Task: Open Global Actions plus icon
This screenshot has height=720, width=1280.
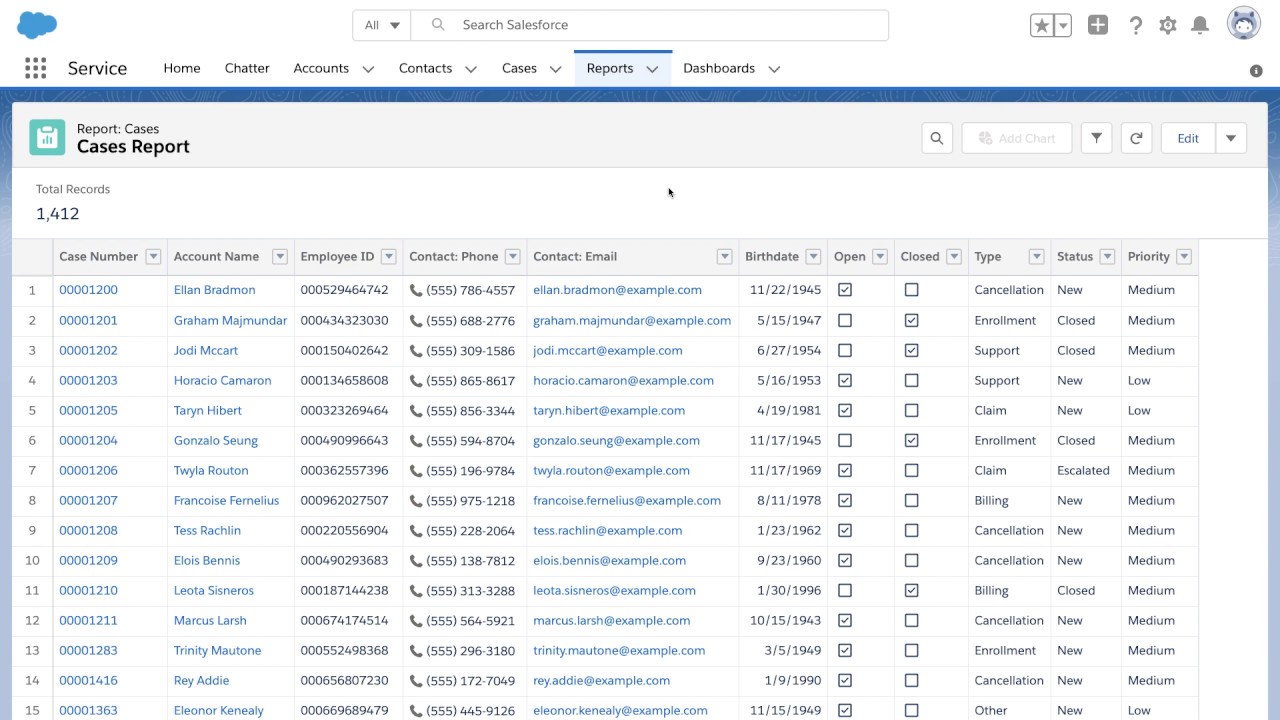Action: point(1098,26)
